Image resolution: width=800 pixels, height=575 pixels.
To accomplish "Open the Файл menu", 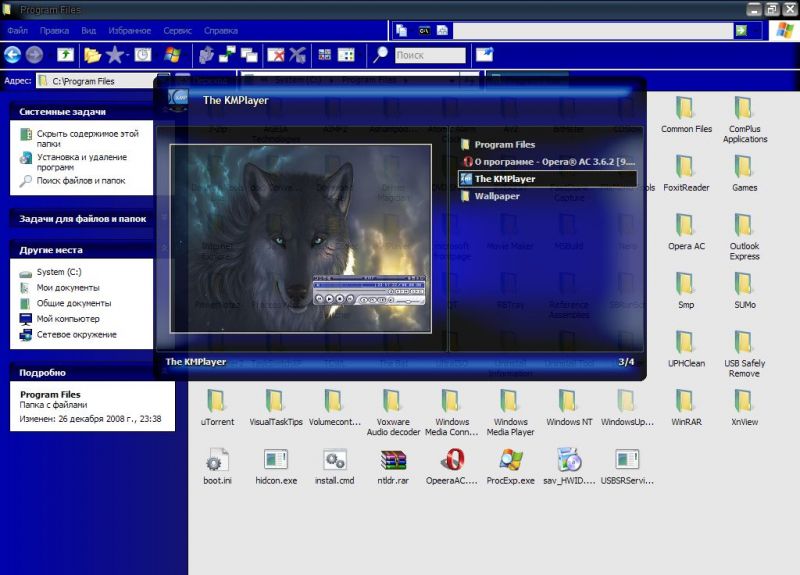I will (x=17, y=31).
